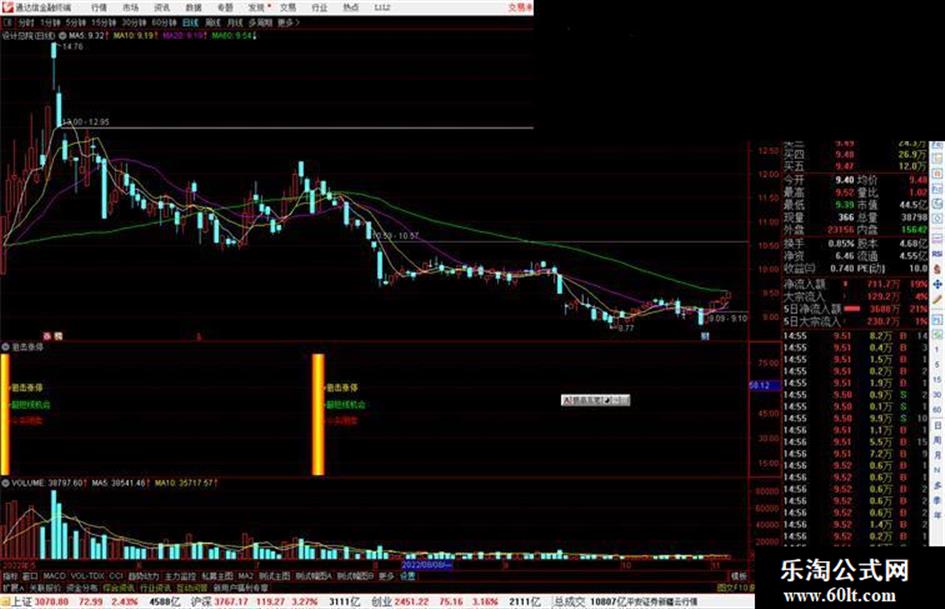Click the small floating toolbar in the sub-chart
945x609 pixels.
tap(595, 400)
